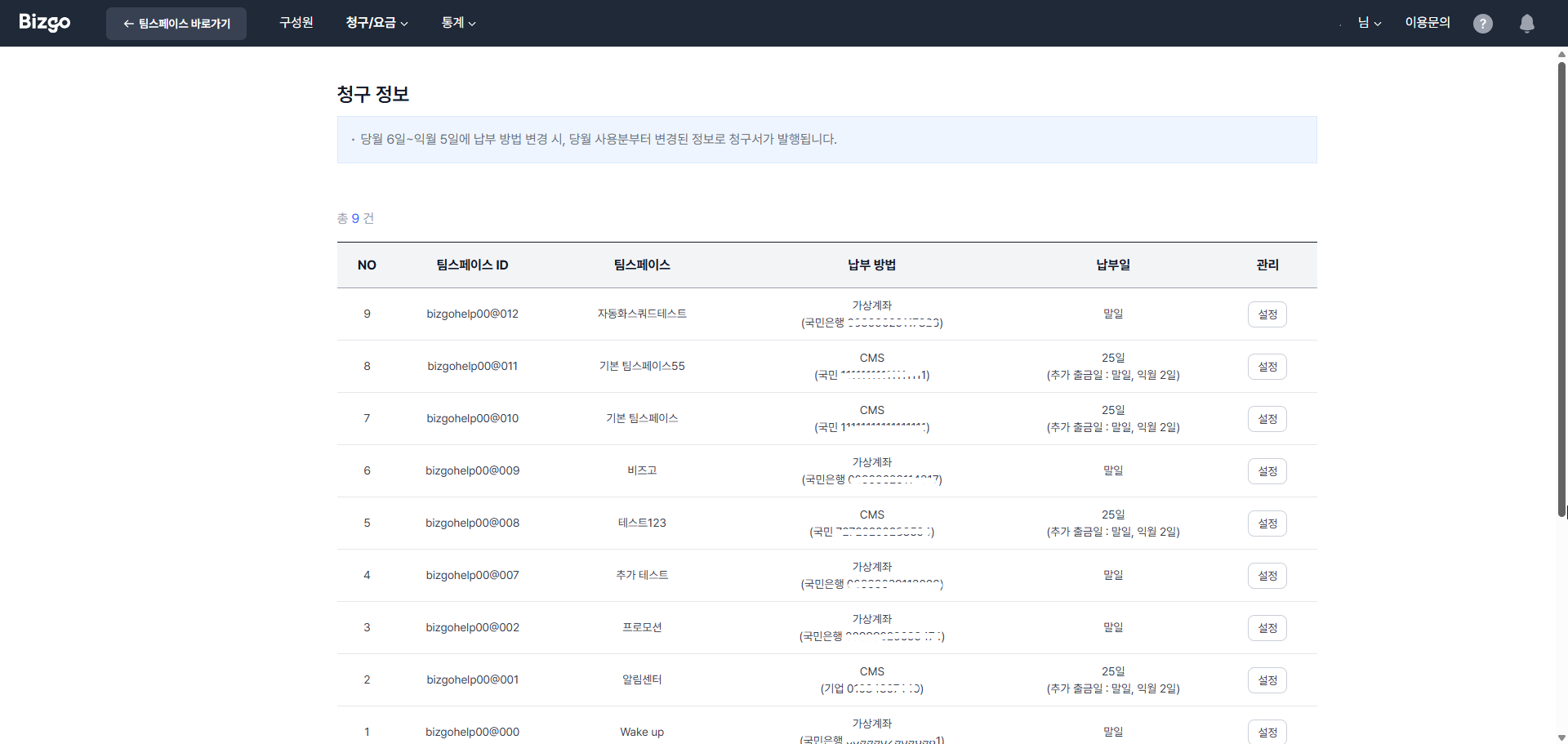The image size is (1568, 744).
Task: Click 설정 button for 비즈고 teamspace
Action: [1267, 470]
